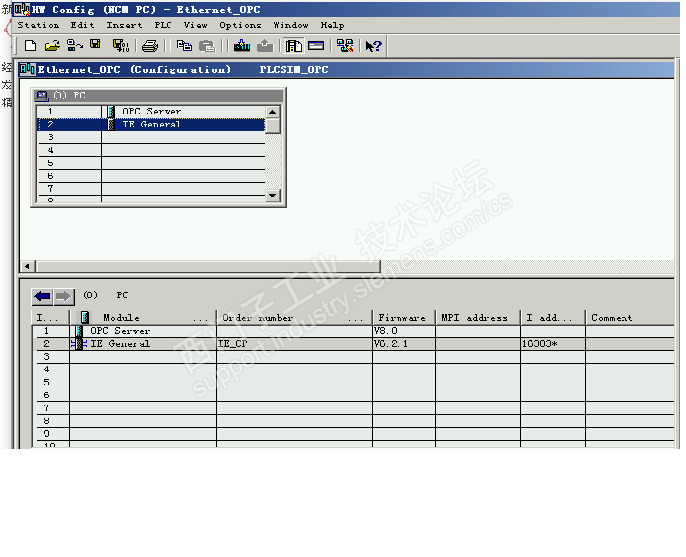The image size is (686, 557).
Task: Click the grey forward arrow button
Action: (63, 296)
